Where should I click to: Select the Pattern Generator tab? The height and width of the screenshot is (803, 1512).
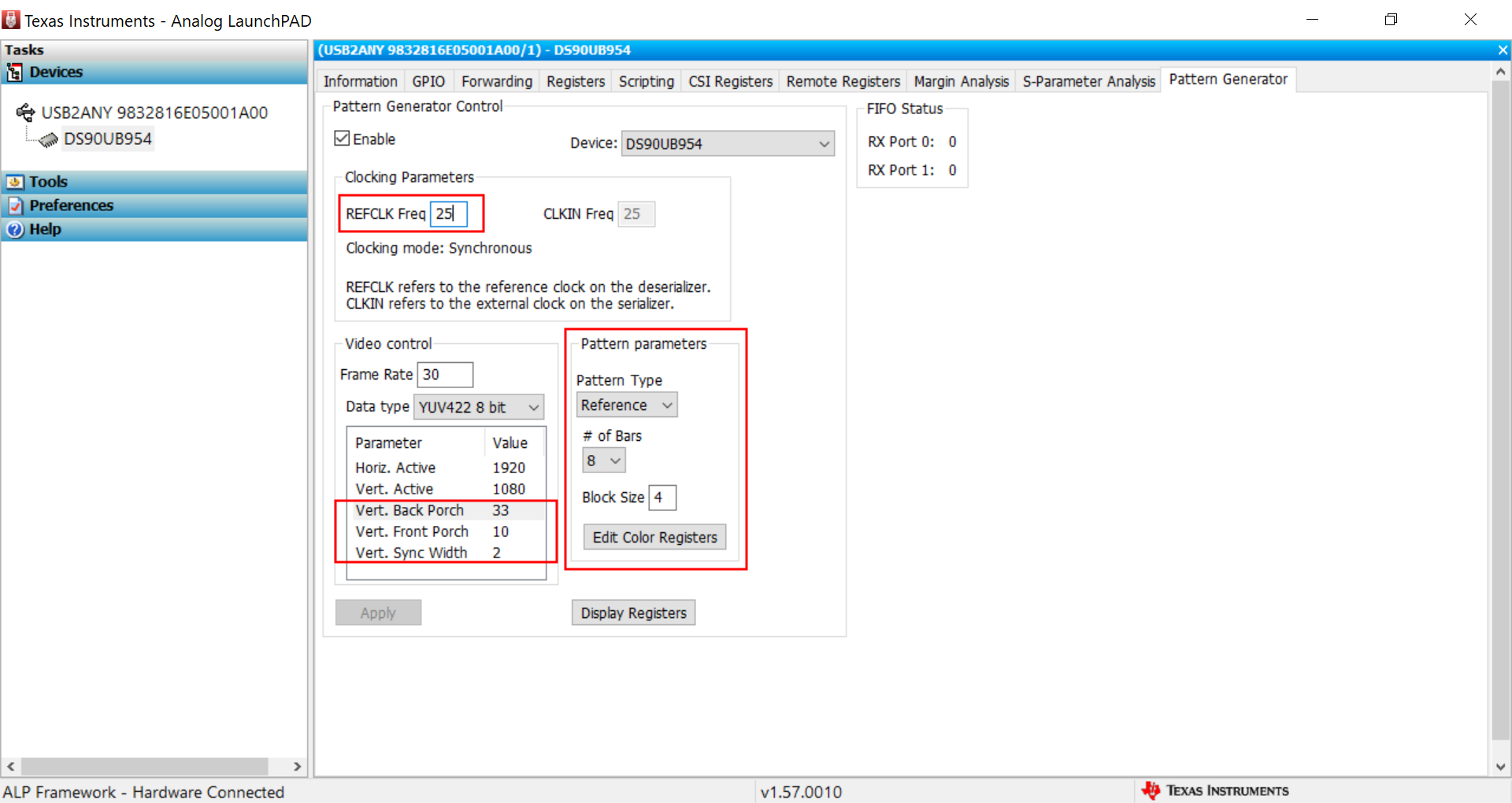[x=1228, y=80]
